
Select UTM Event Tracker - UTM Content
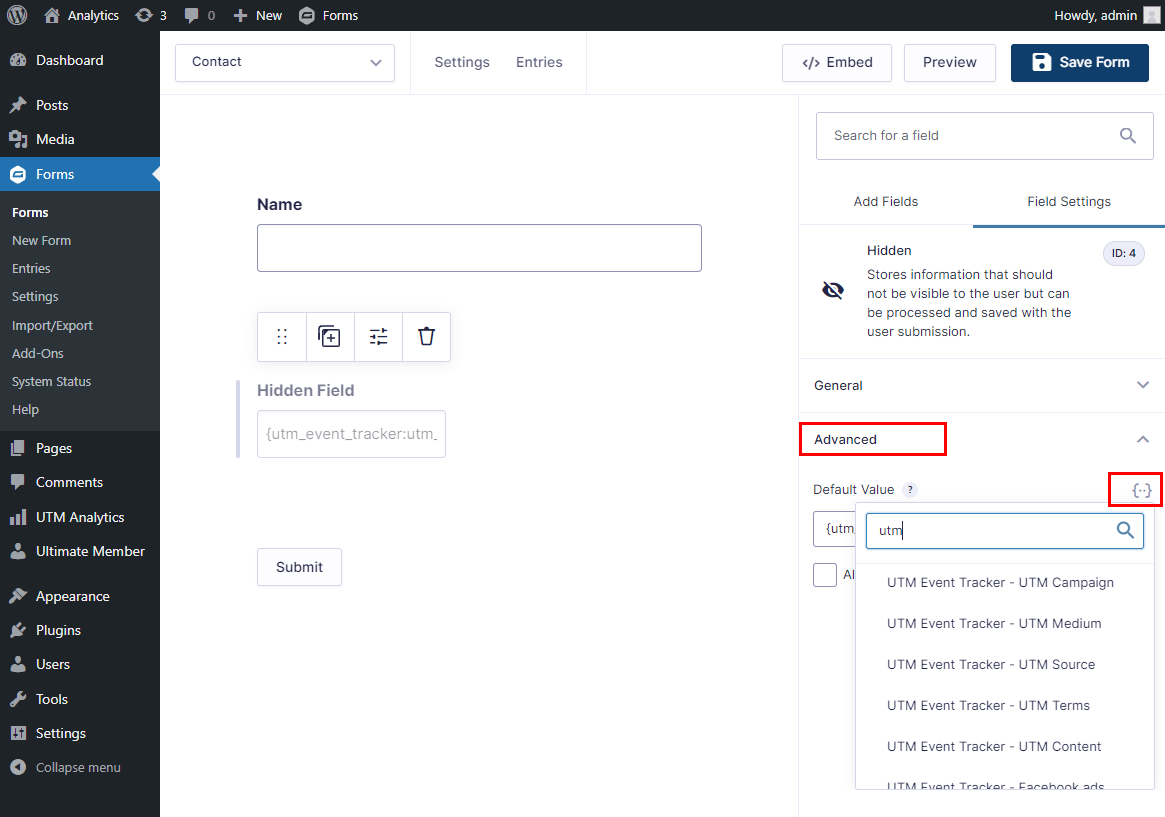click(994, 746)
